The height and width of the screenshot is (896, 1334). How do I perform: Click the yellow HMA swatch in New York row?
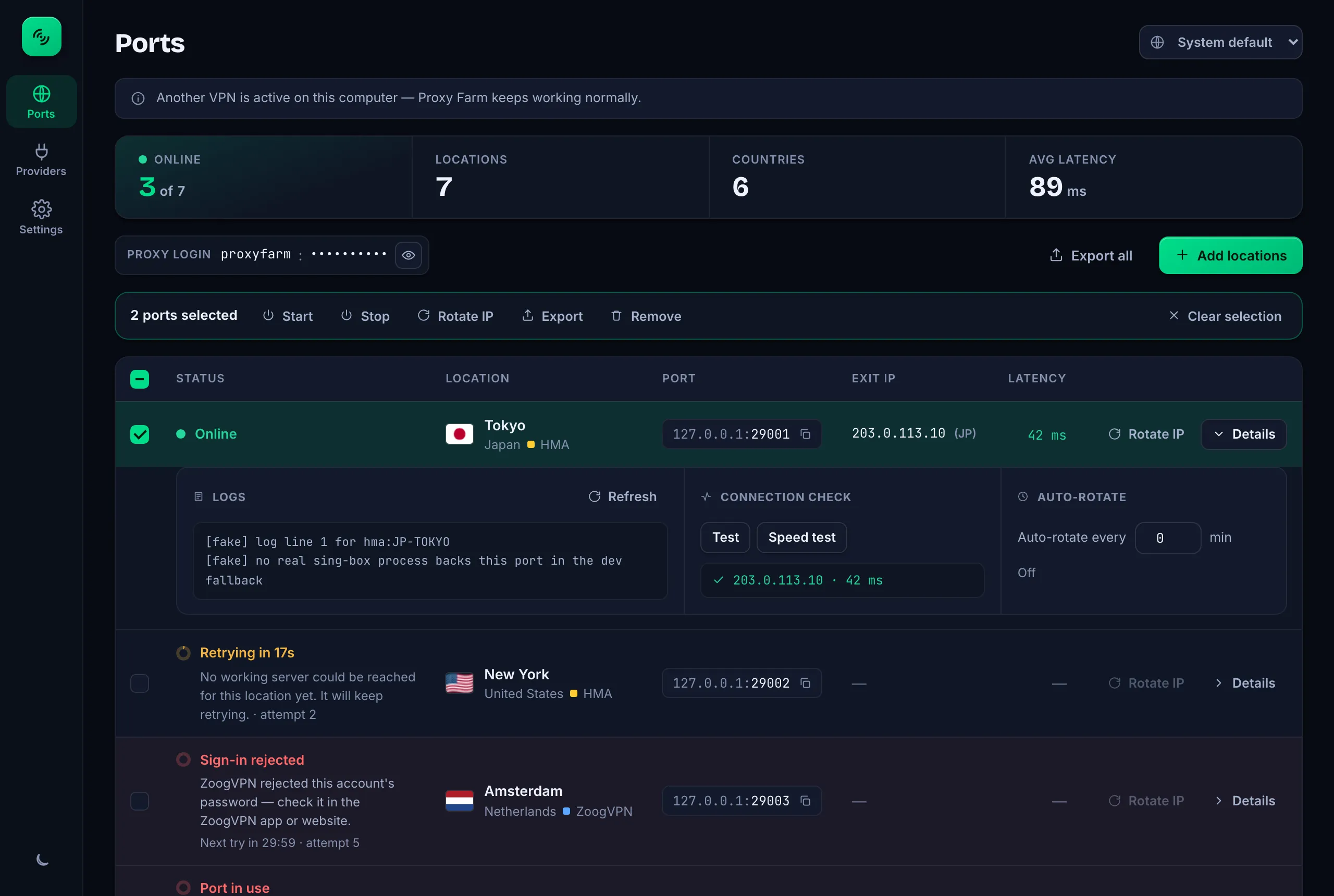573,694
